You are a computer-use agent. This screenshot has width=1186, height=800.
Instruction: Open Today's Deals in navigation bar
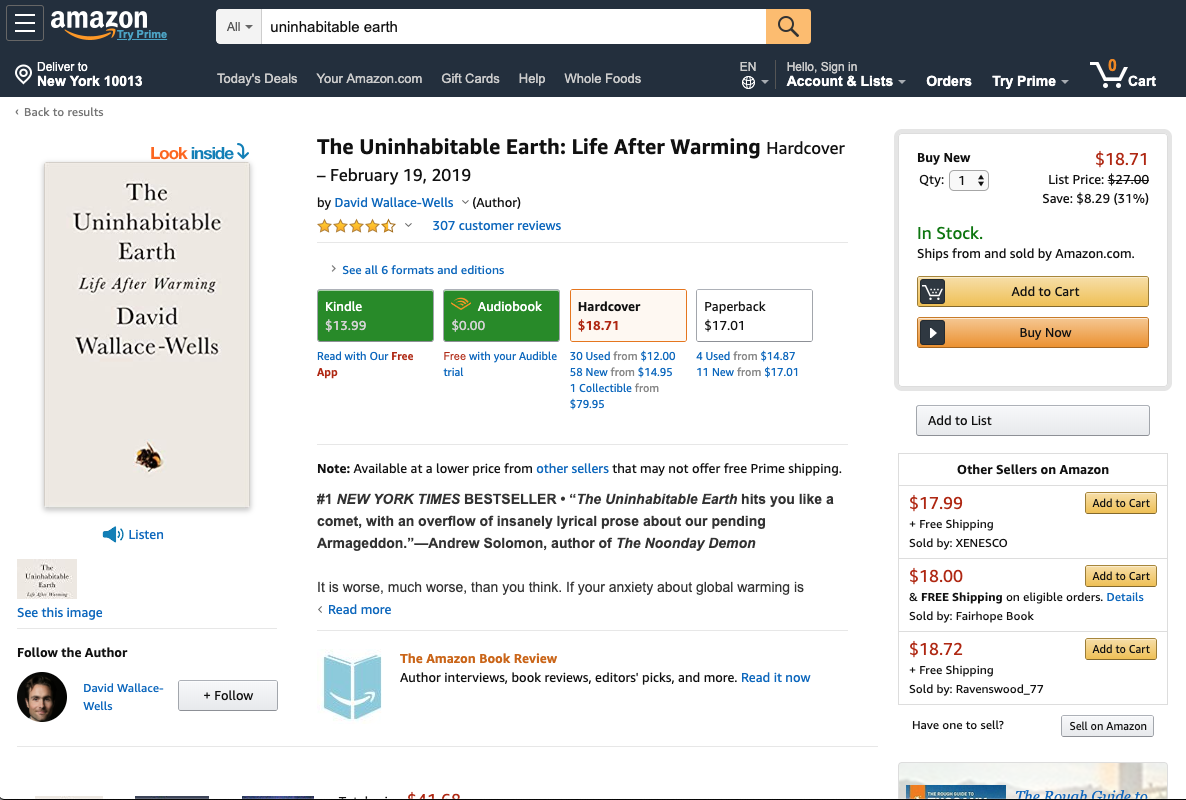click(x=257, y=79)
